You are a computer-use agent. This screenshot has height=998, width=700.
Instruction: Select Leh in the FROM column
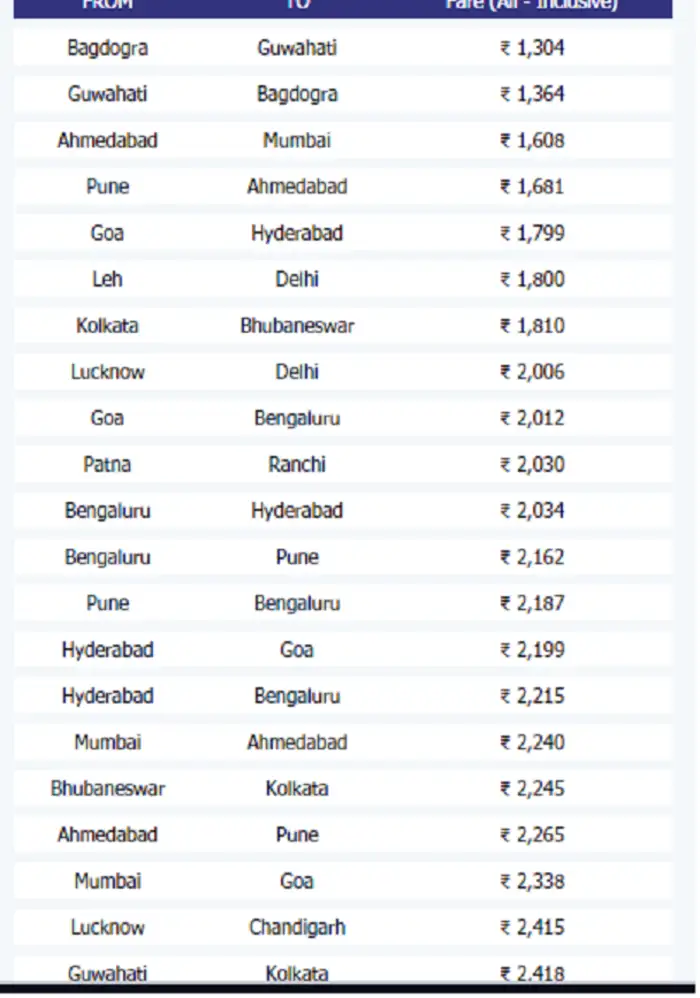coord(107,279)
